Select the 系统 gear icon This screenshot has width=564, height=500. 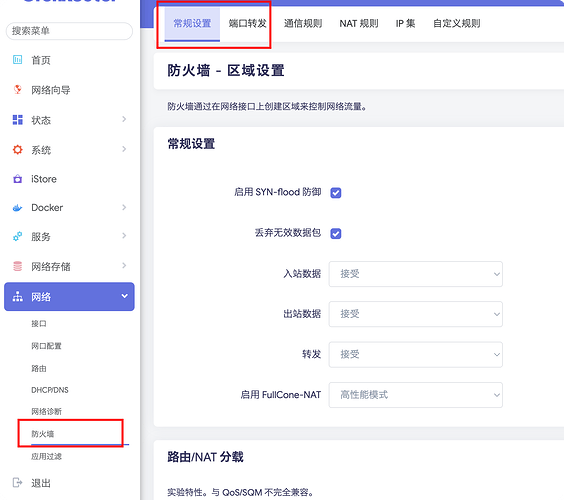pos(17,150)
